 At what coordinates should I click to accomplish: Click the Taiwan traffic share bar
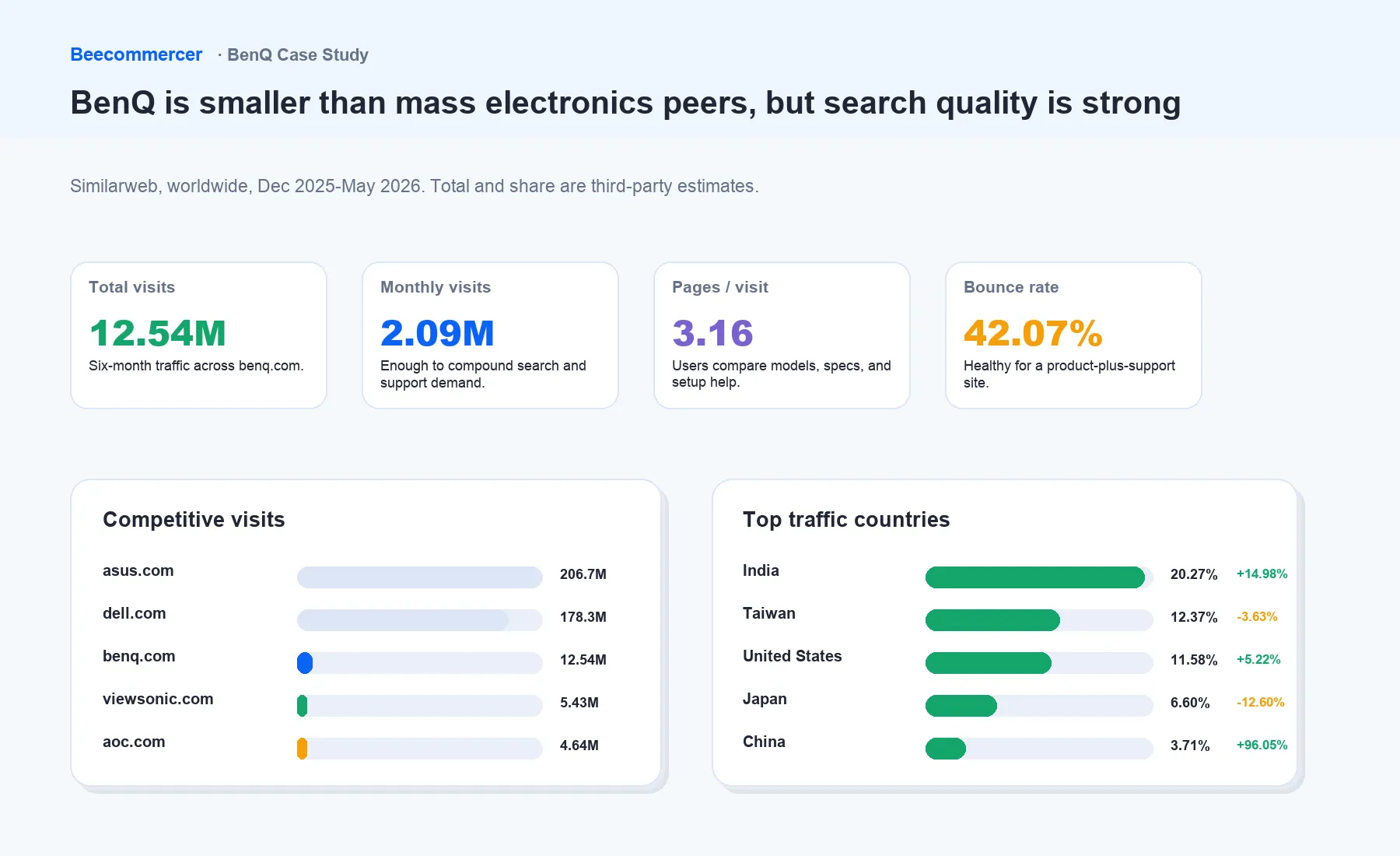pos(1039,620)
